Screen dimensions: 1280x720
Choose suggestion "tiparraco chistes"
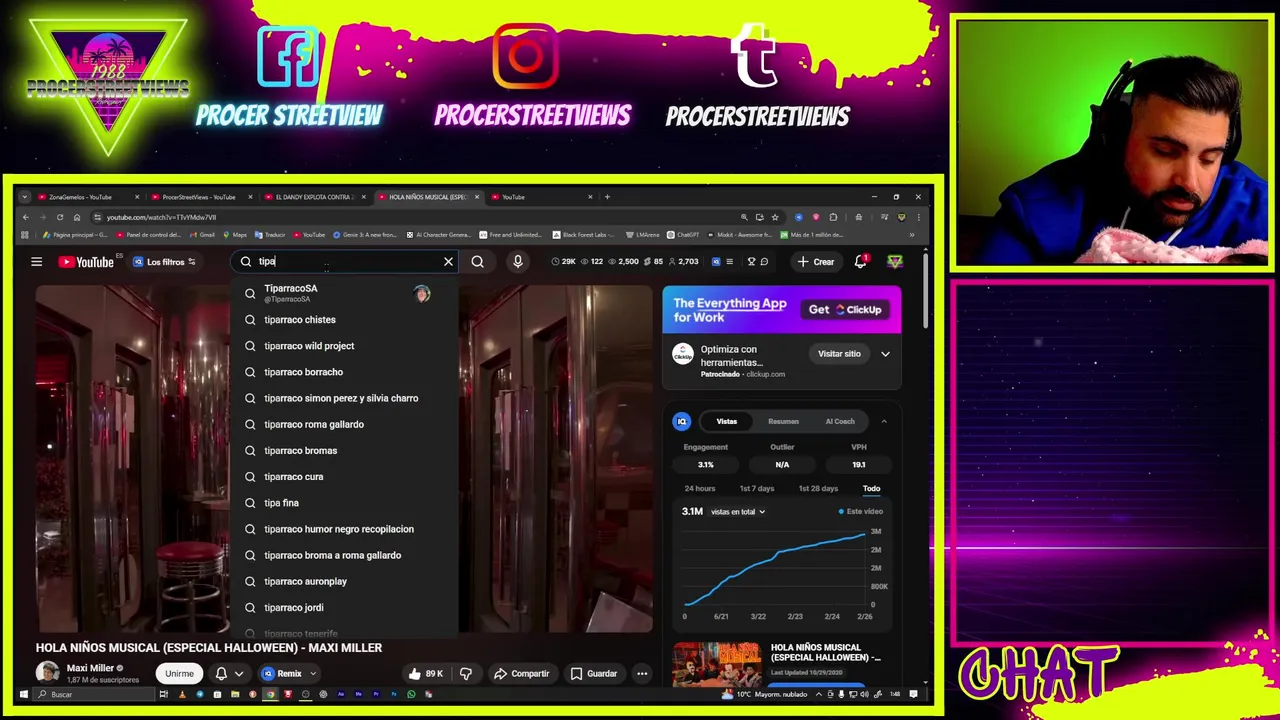(x=345, y=320)
